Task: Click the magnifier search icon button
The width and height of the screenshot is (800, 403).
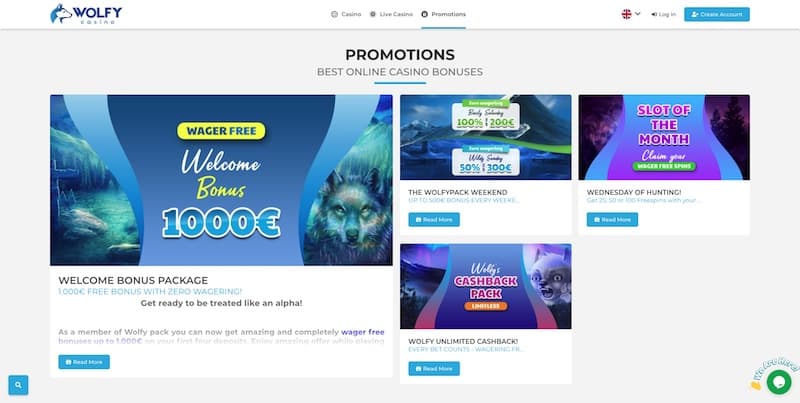Action: [x=18, y=385]
